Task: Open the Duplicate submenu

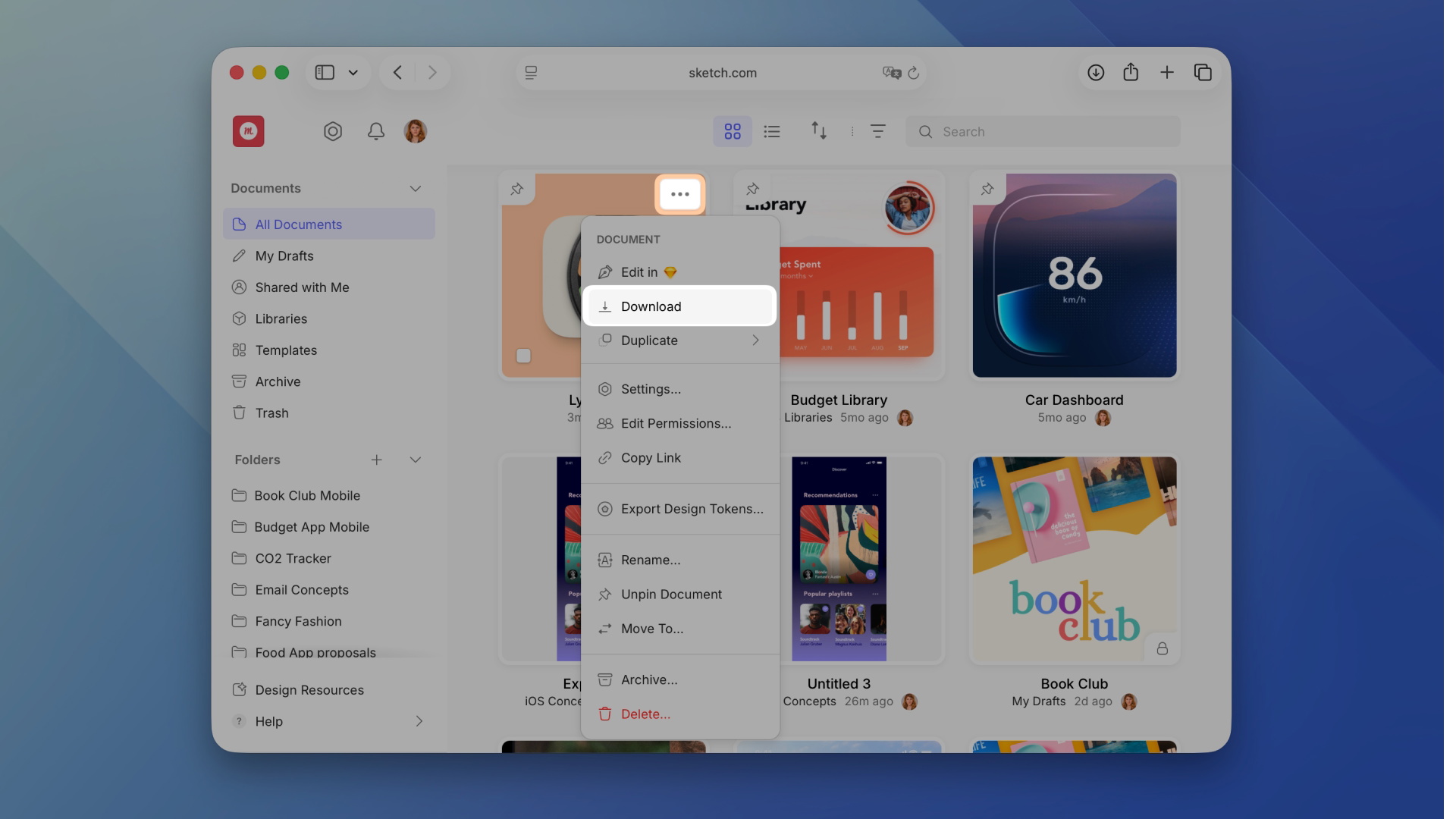Action: [x=680, y=340]
